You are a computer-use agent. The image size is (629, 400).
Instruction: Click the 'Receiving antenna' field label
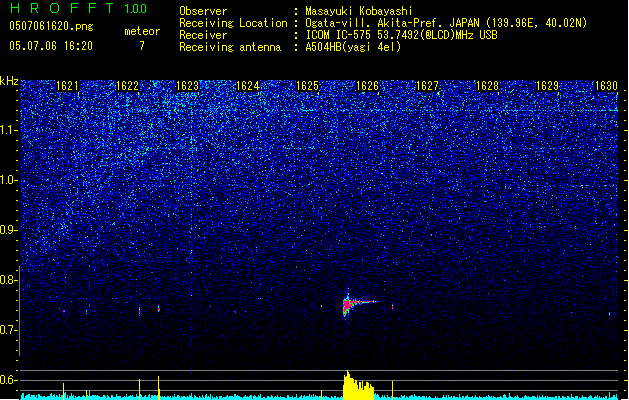coord(230,47)
